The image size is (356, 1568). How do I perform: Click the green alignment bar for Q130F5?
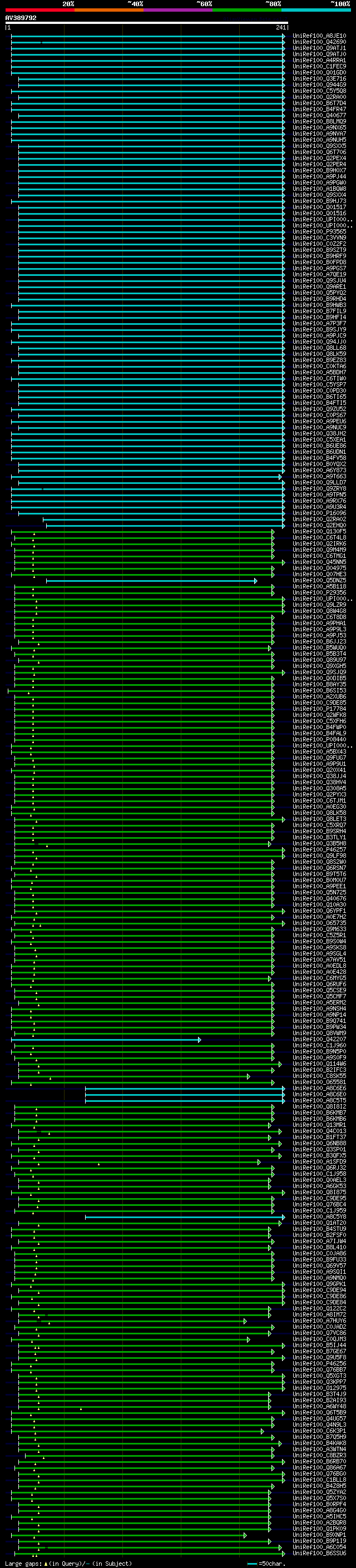tap(143, 532)
